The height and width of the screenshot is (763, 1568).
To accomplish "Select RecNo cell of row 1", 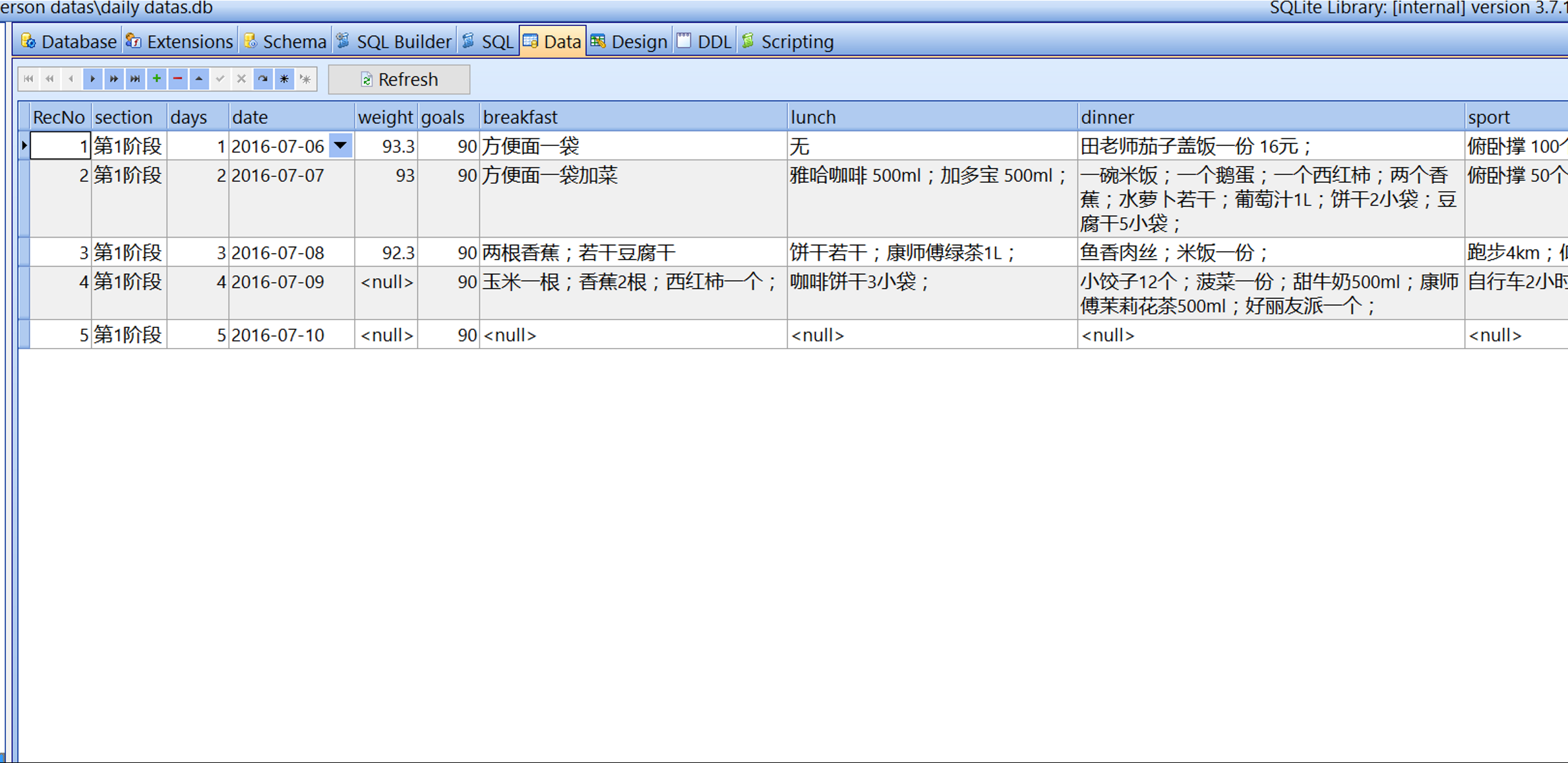I will pyautogui.click(x=60, y=146).
